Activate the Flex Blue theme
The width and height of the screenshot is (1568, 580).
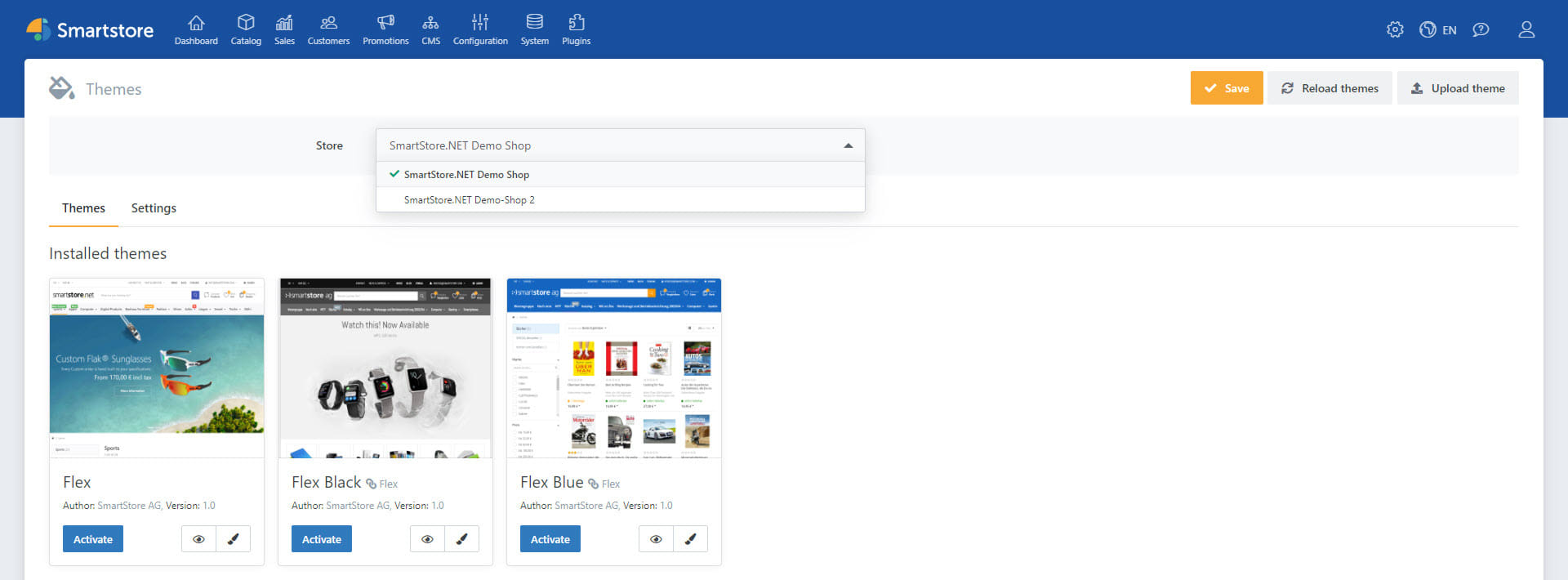click(x=550, y=539)
